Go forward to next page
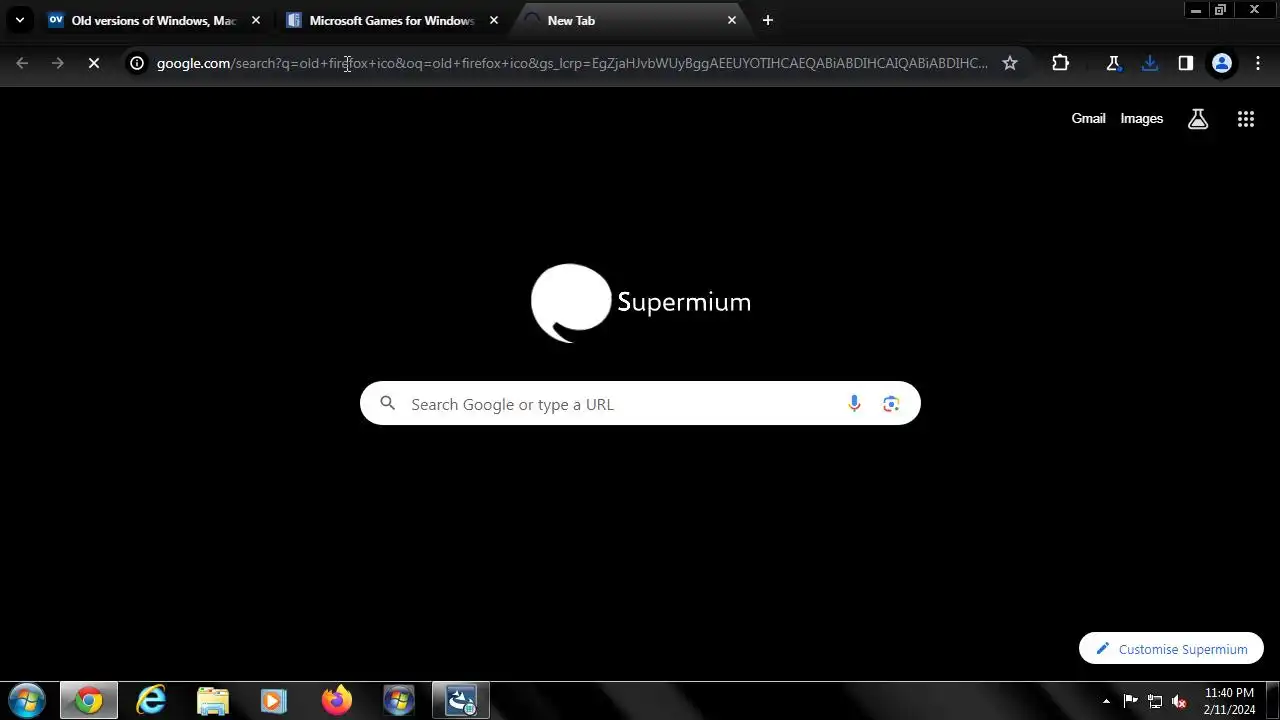This screenshot has height=720, width=1280. click(58, 63)
